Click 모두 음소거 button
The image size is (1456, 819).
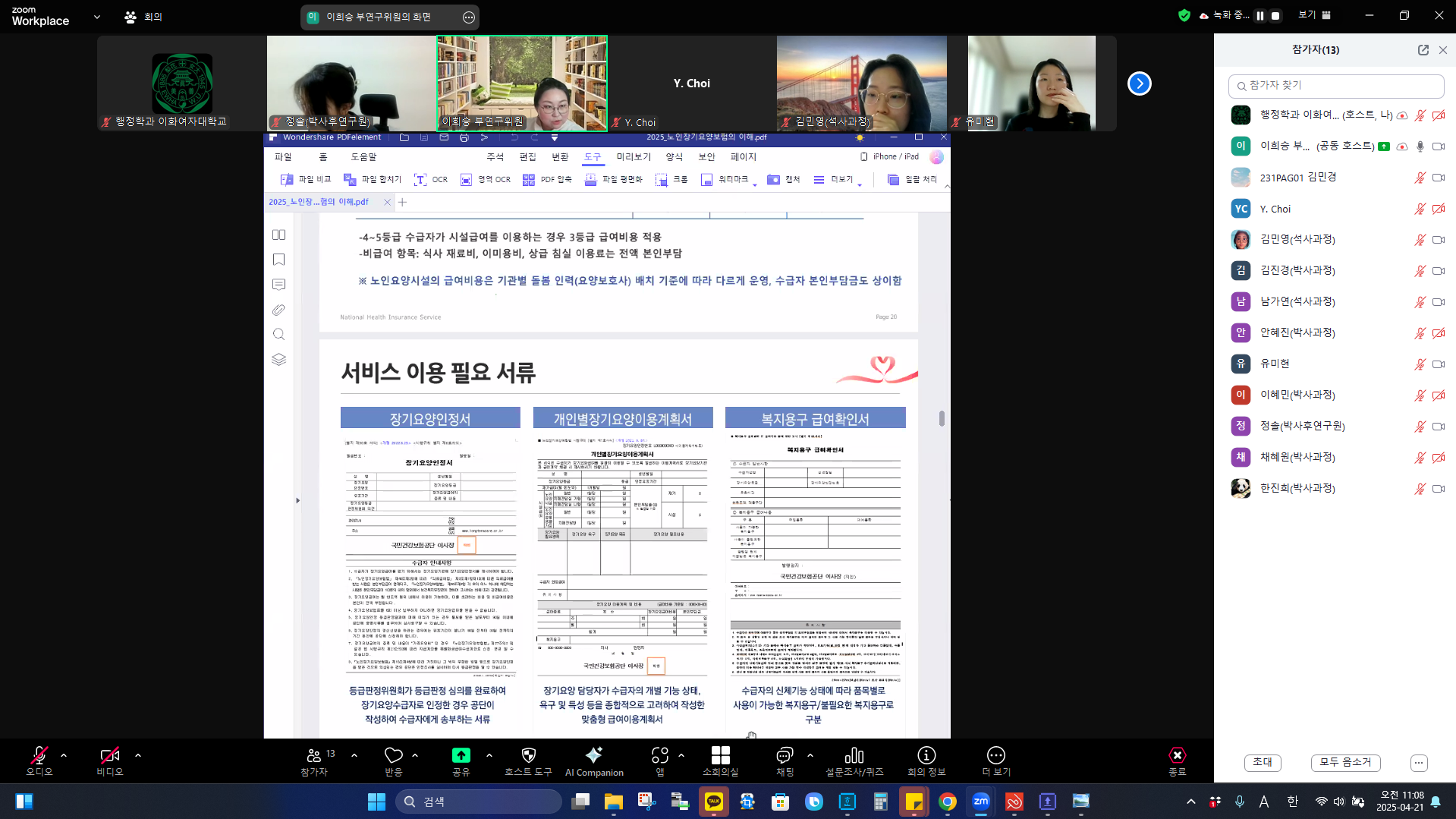click(x=1345, y=762)
